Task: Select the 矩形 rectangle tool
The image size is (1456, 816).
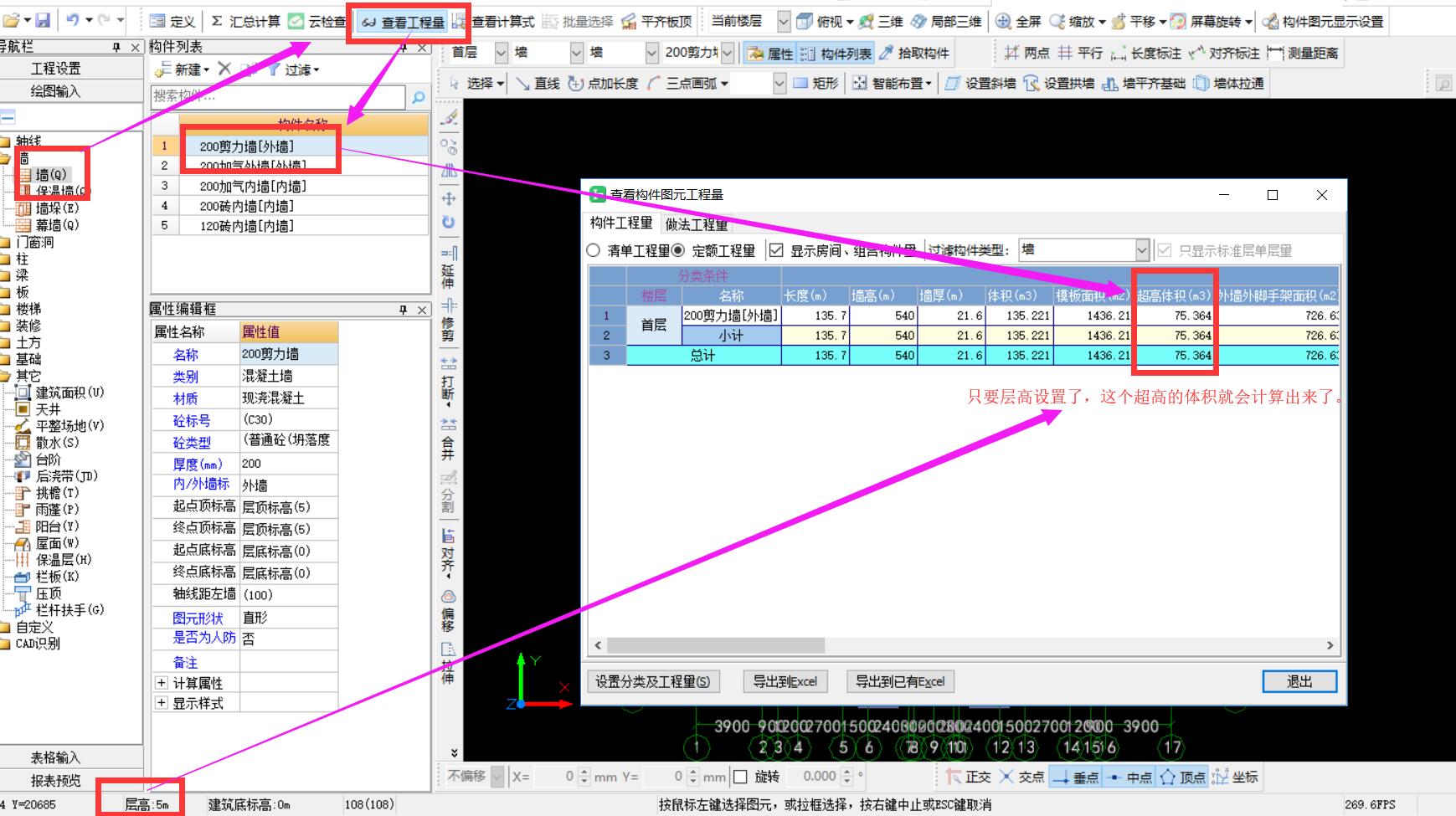Action: [x=816, y=83]
